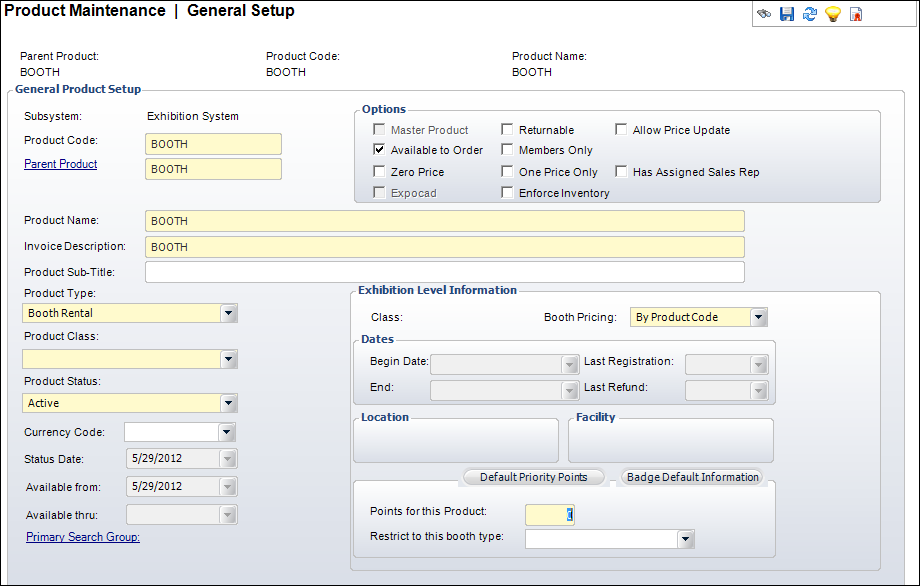Click the yellow light bulb icon
This screenshot has height=586, width=920.
(832, 14)
